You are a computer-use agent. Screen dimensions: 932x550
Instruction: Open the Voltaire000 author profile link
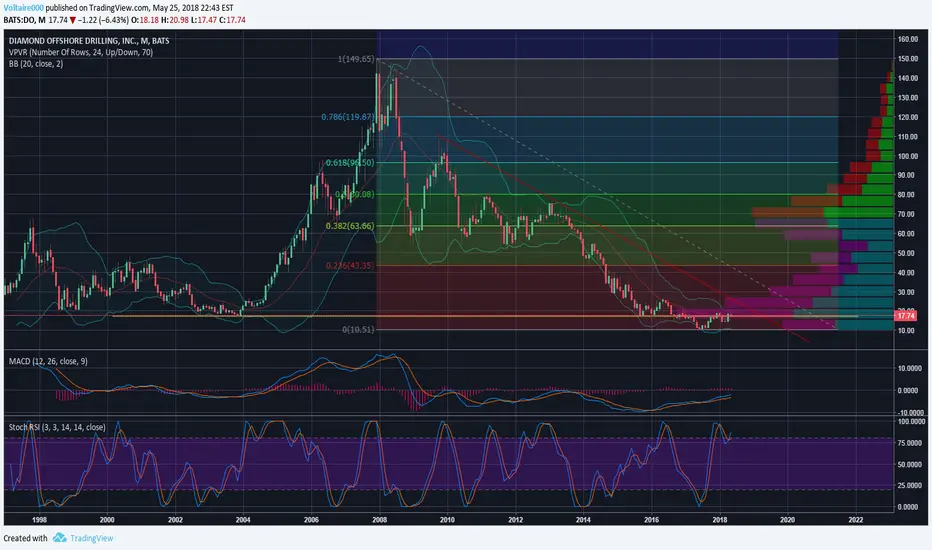coord(23,8)
